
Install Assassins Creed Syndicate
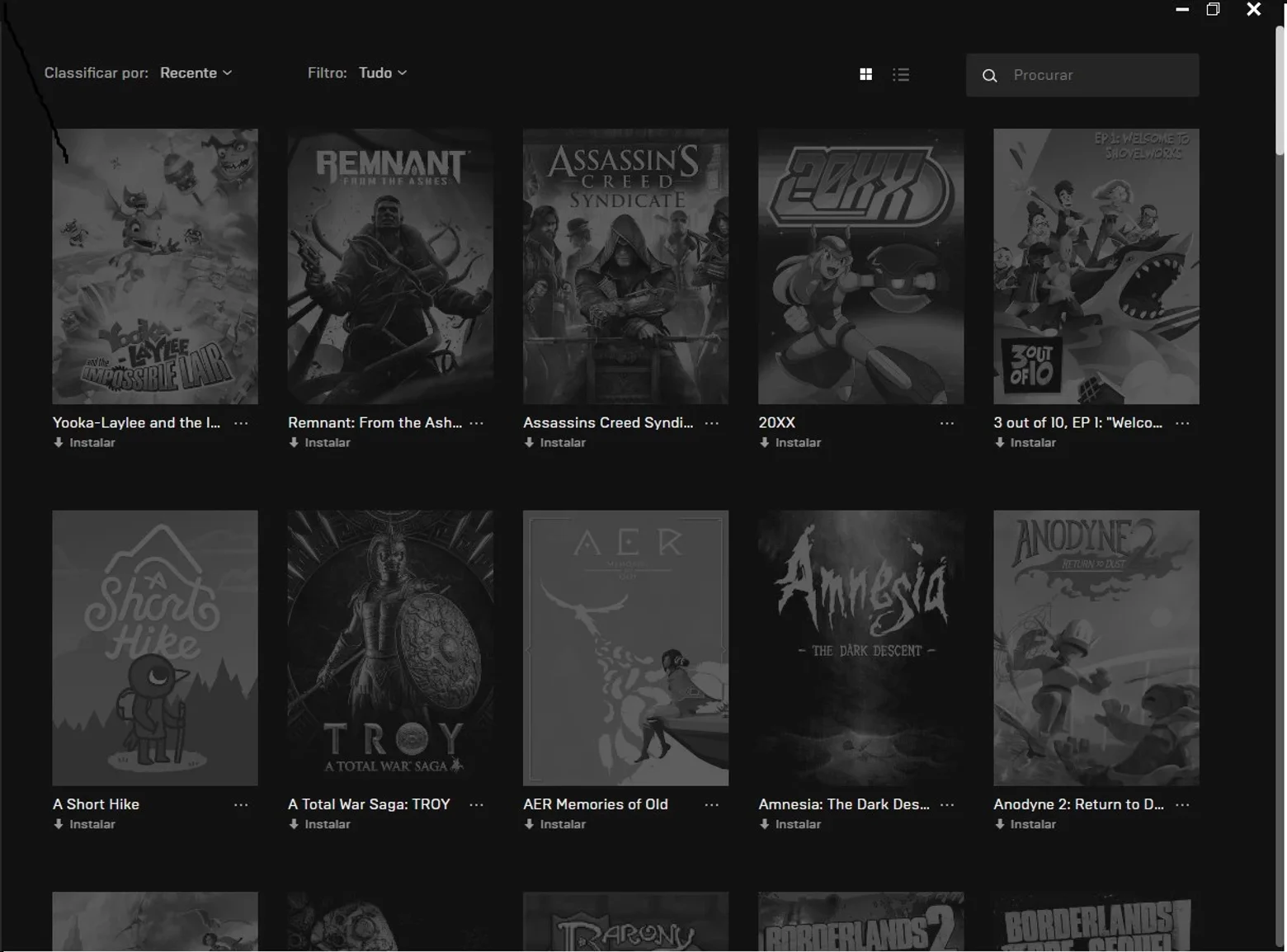tap(554, 443)
